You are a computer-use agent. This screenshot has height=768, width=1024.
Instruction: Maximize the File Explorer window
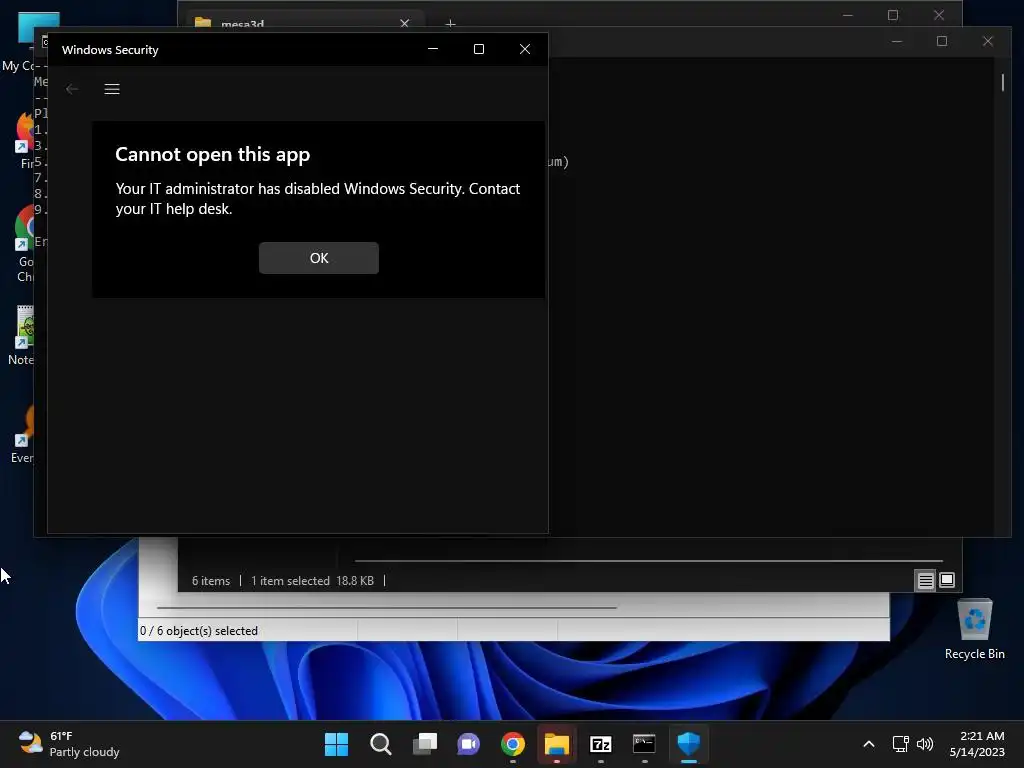point(893,14)
